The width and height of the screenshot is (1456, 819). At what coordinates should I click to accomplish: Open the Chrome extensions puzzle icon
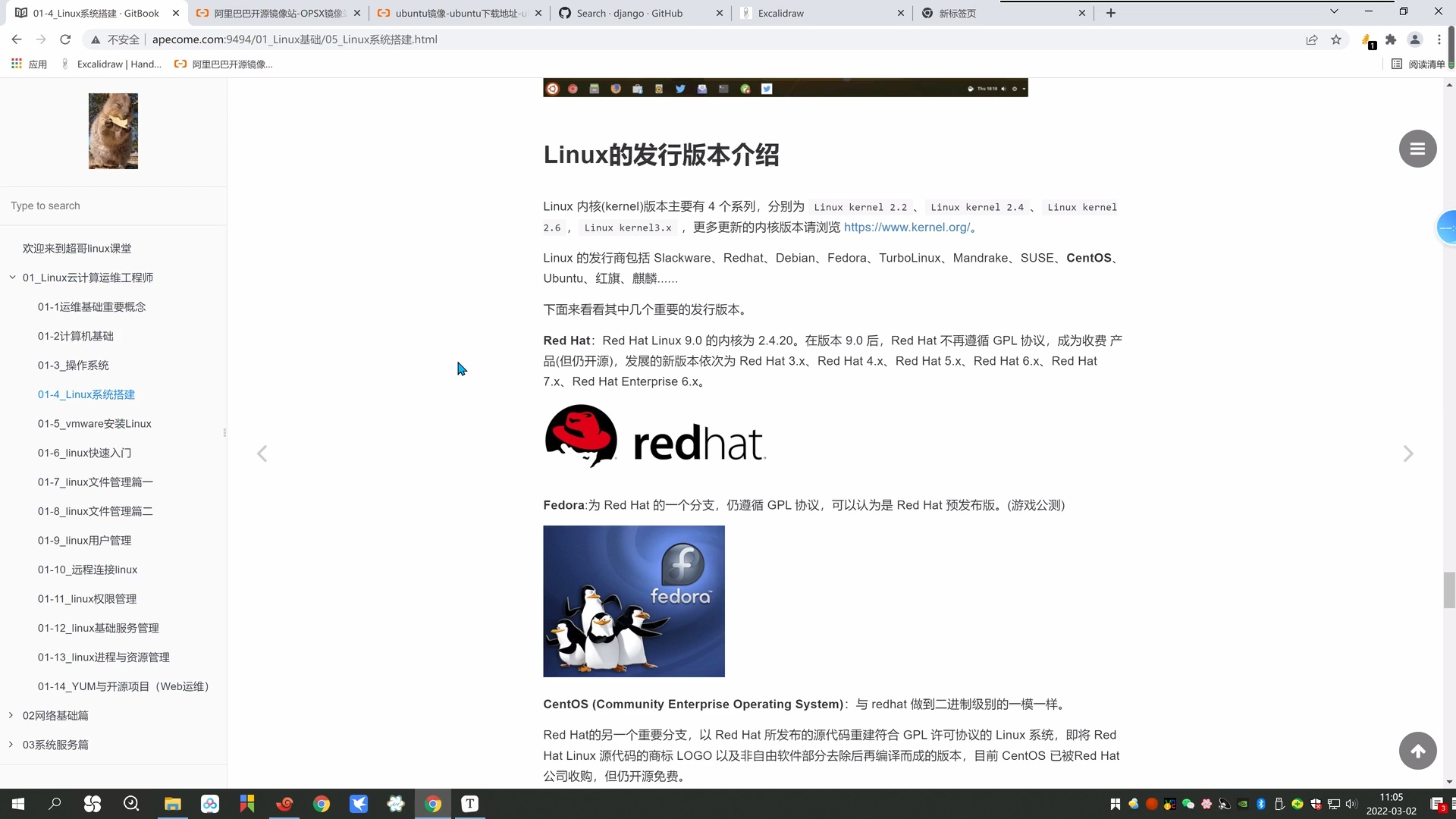[x=1392, y=39]
